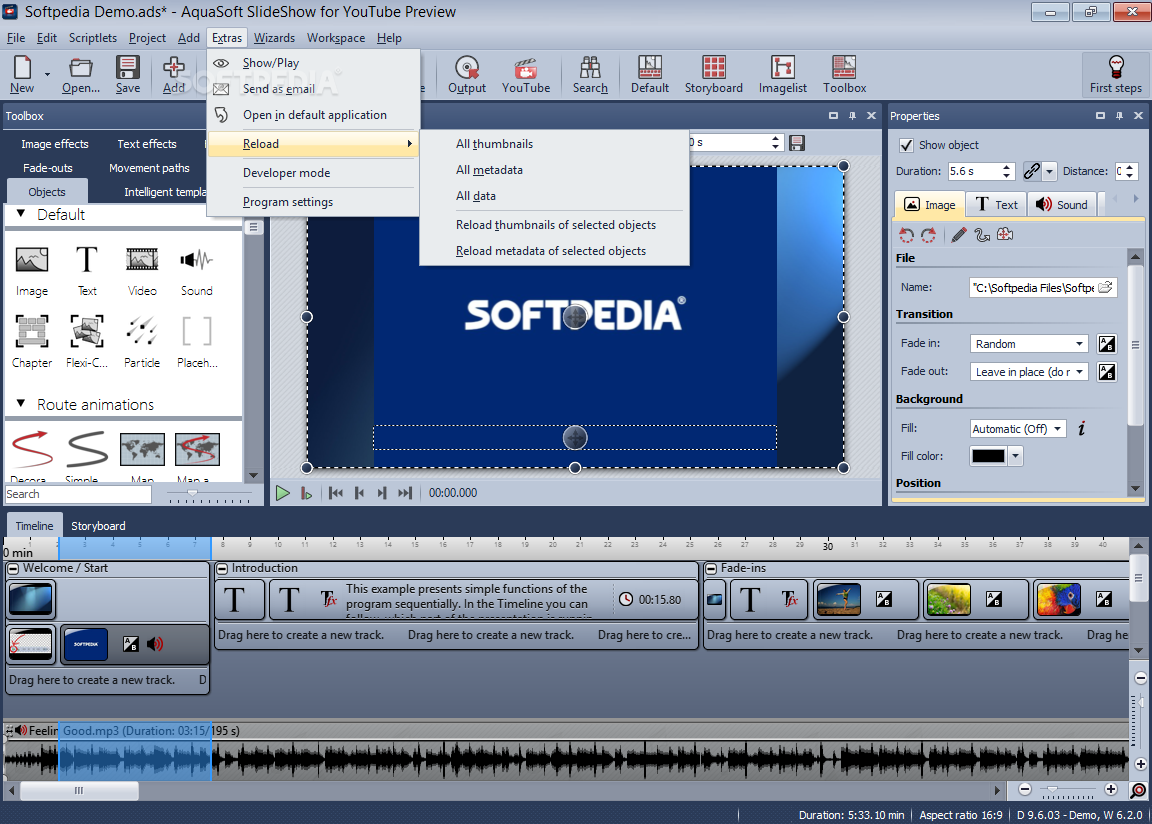Collapse the Default group in Toolbox

21,214
